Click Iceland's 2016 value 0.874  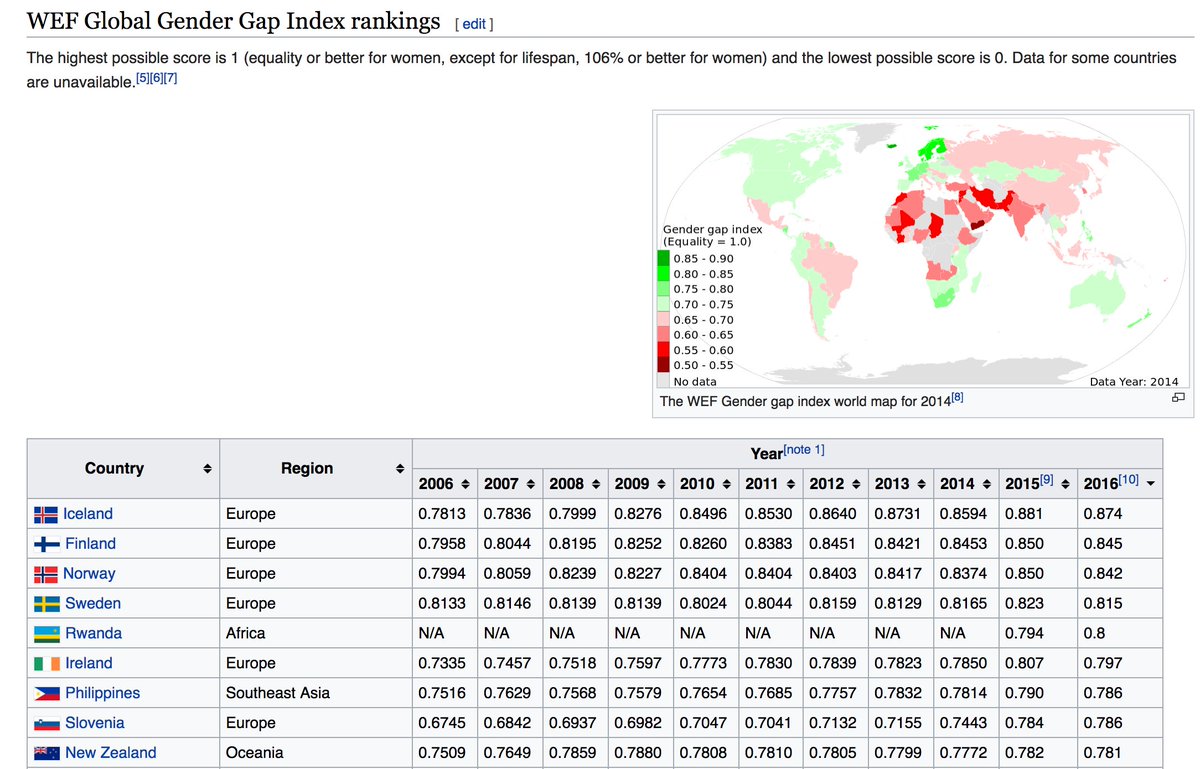1103,514
